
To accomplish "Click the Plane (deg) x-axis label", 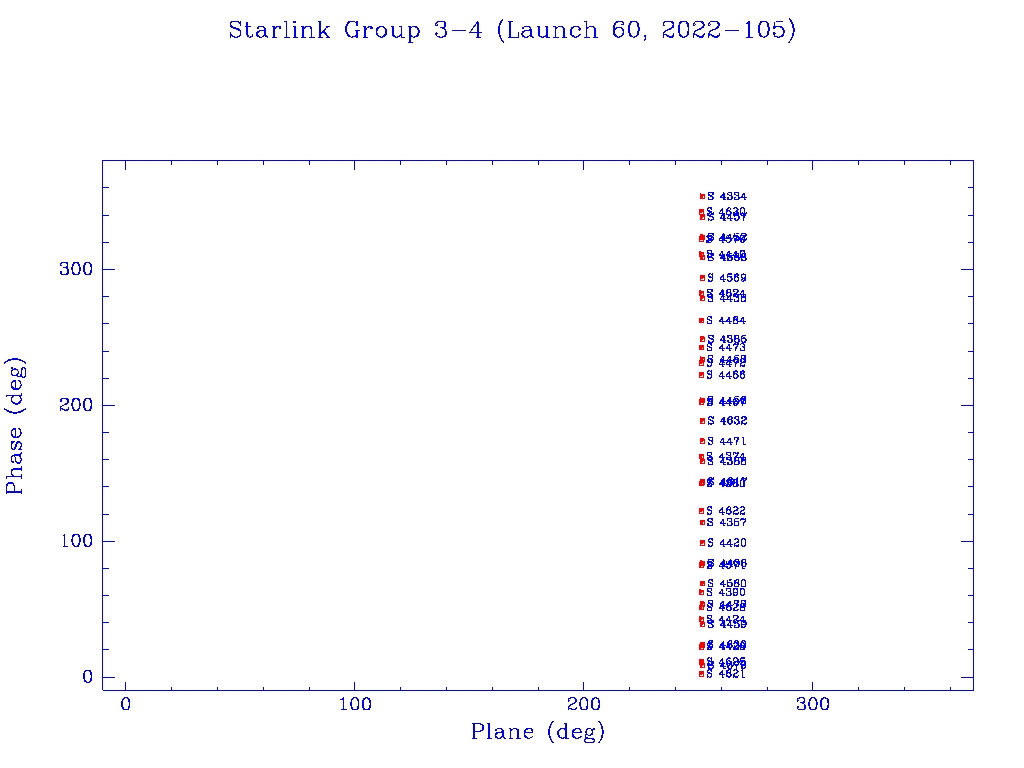I will point(538,733).
